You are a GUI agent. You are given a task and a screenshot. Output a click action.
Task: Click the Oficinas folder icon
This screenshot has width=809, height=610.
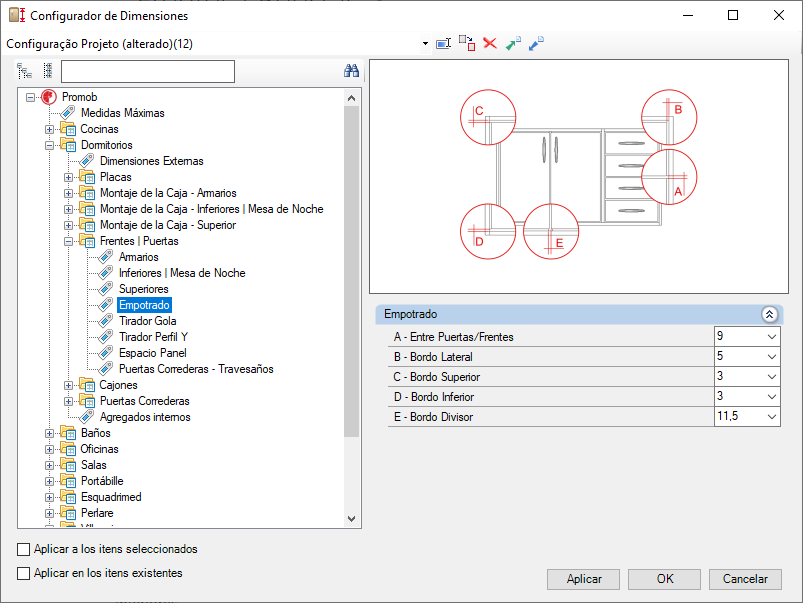[x=68, y=449]
